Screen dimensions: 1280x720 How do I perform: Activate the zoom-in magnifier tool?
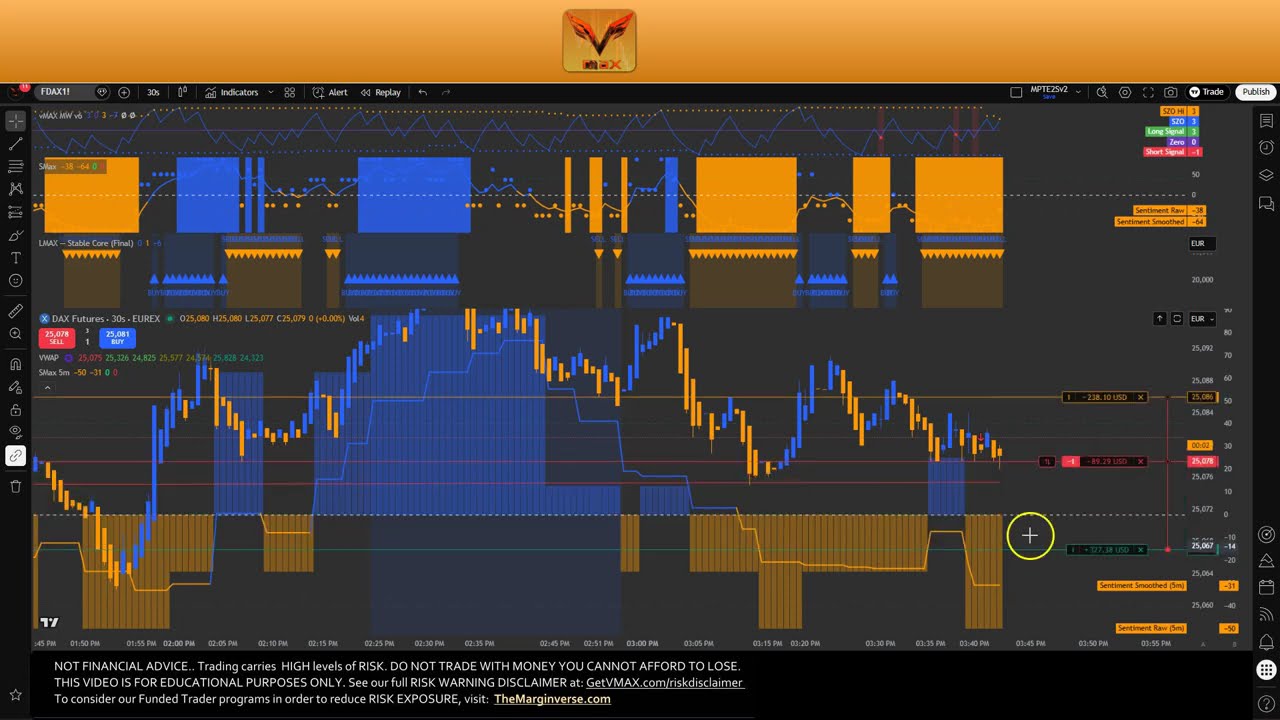tap(16, 334)
